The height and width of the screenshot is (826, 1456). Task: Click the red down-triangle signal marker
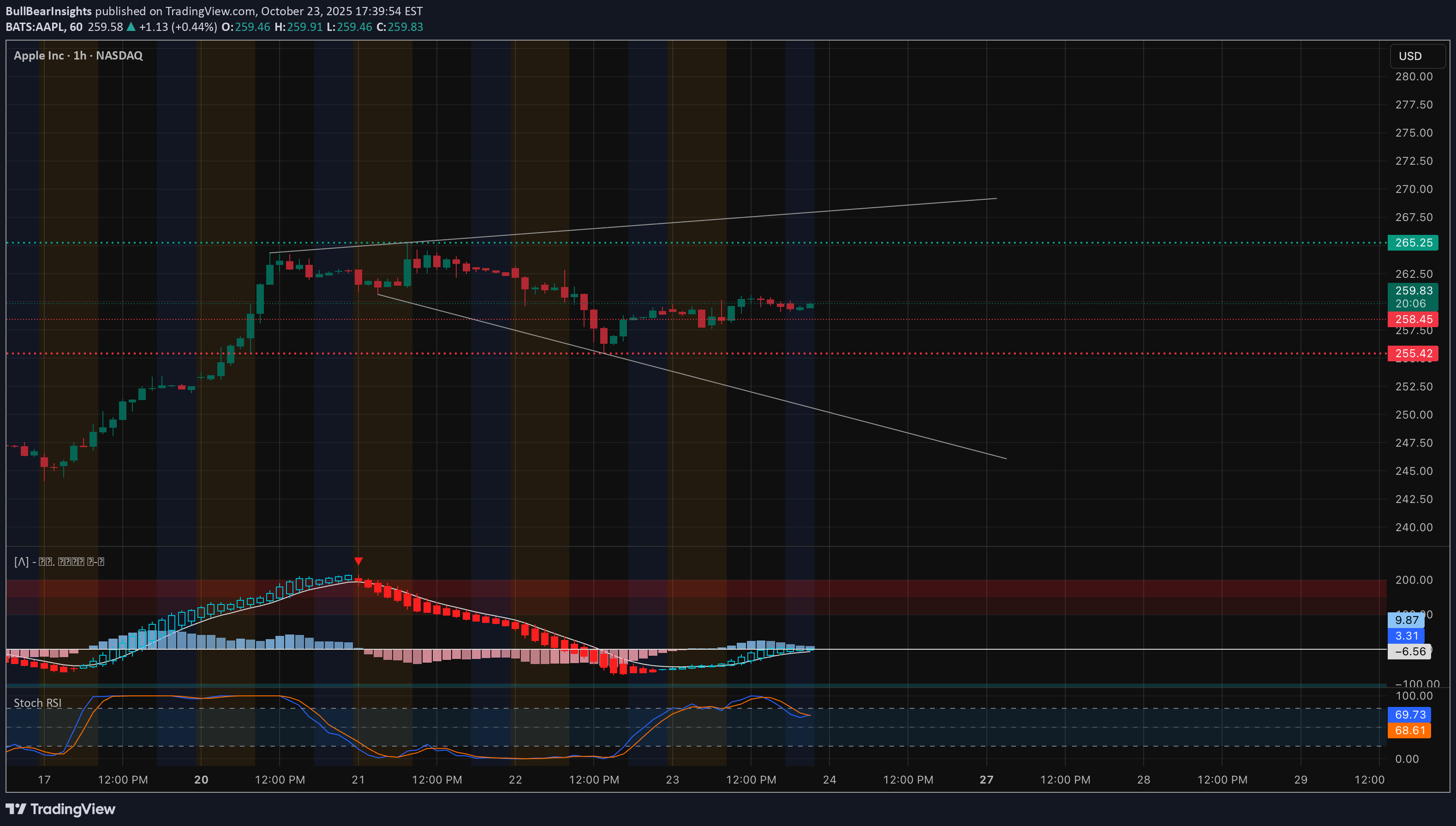[358, 561]
